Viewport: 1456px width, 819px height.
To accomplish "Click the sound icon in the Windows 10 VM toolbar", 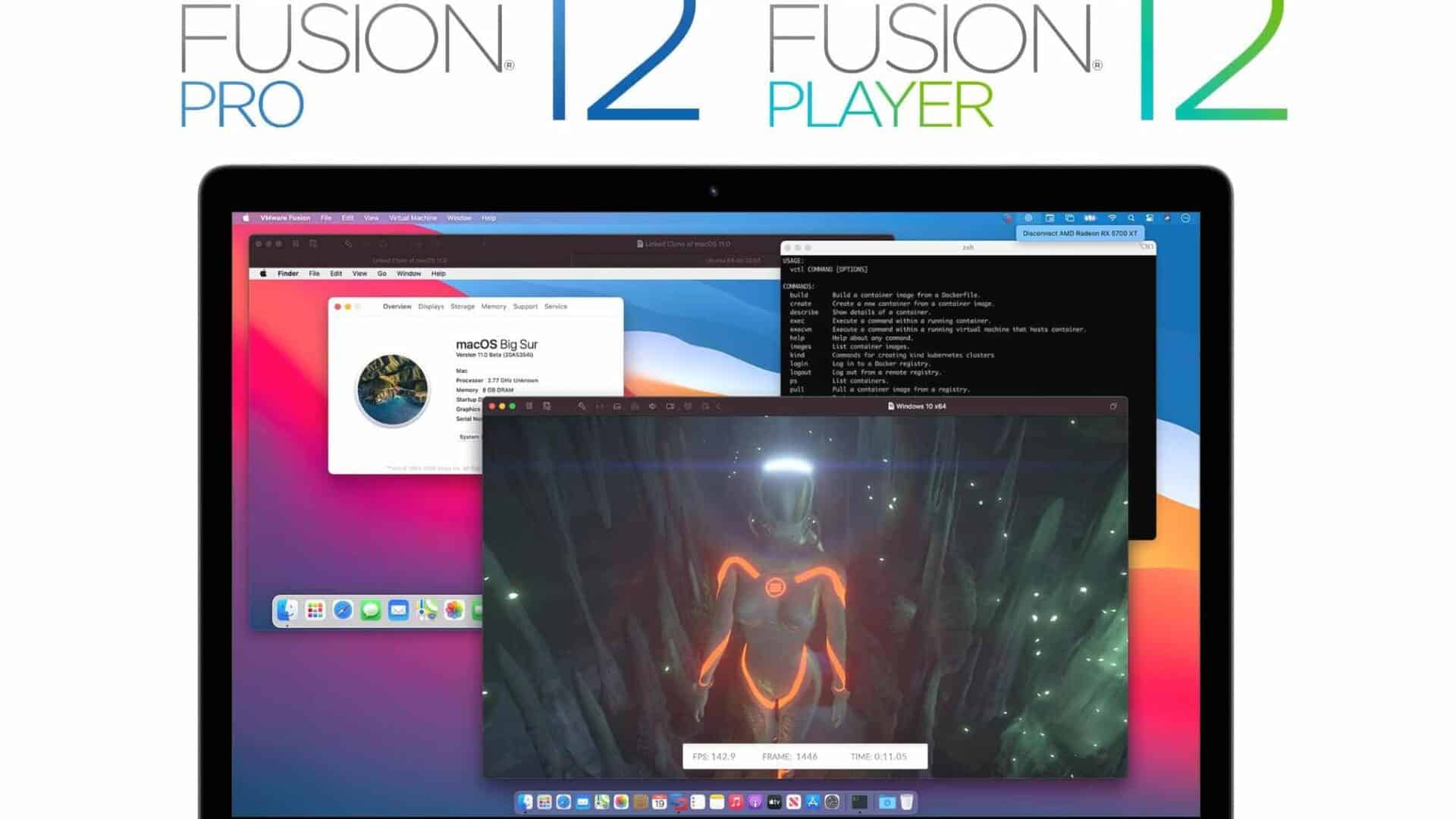I will tap(652, 406).
